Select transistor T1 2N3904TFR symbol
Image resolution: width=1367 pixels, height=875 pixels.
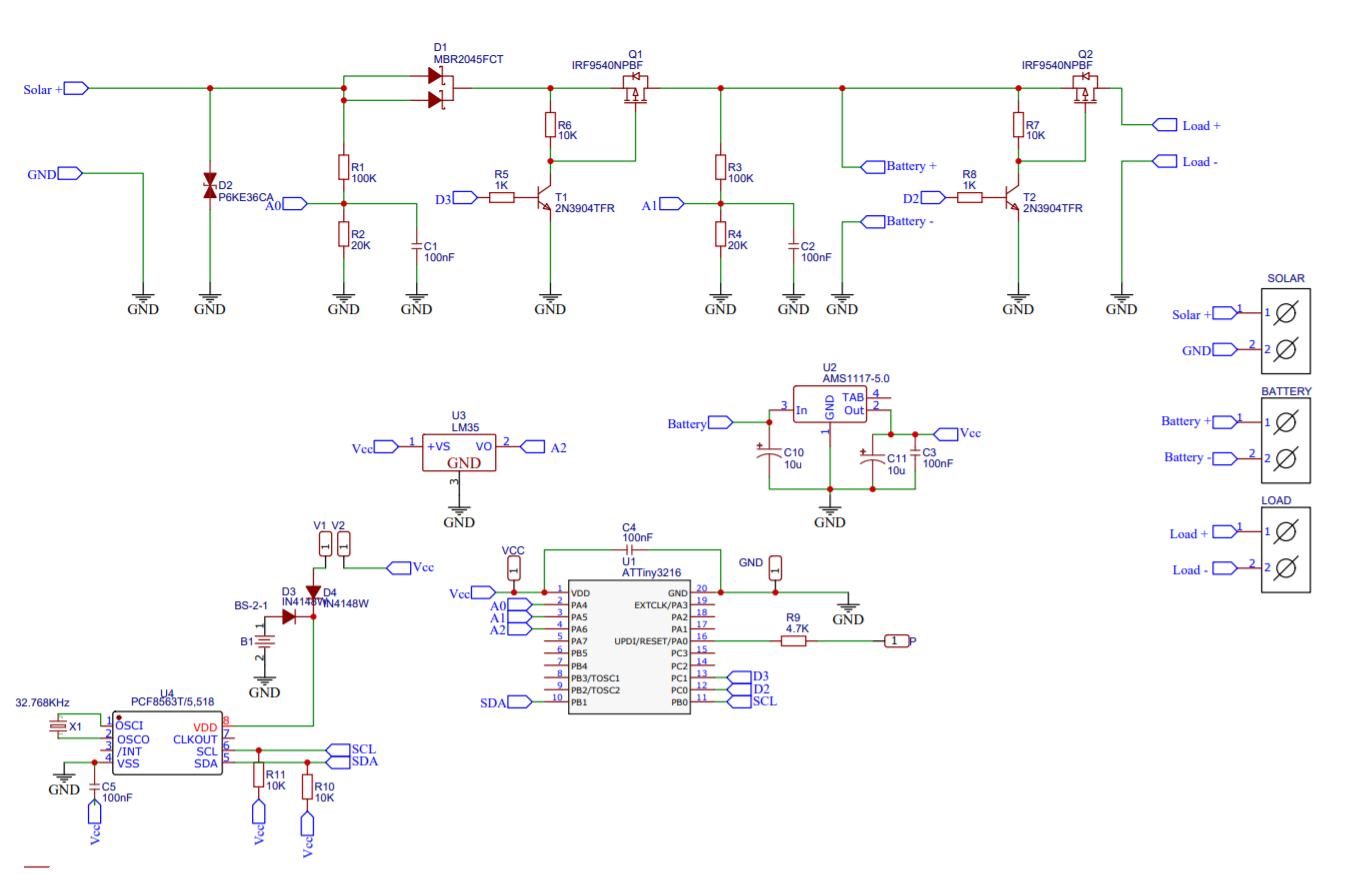[x=545, y=197]
